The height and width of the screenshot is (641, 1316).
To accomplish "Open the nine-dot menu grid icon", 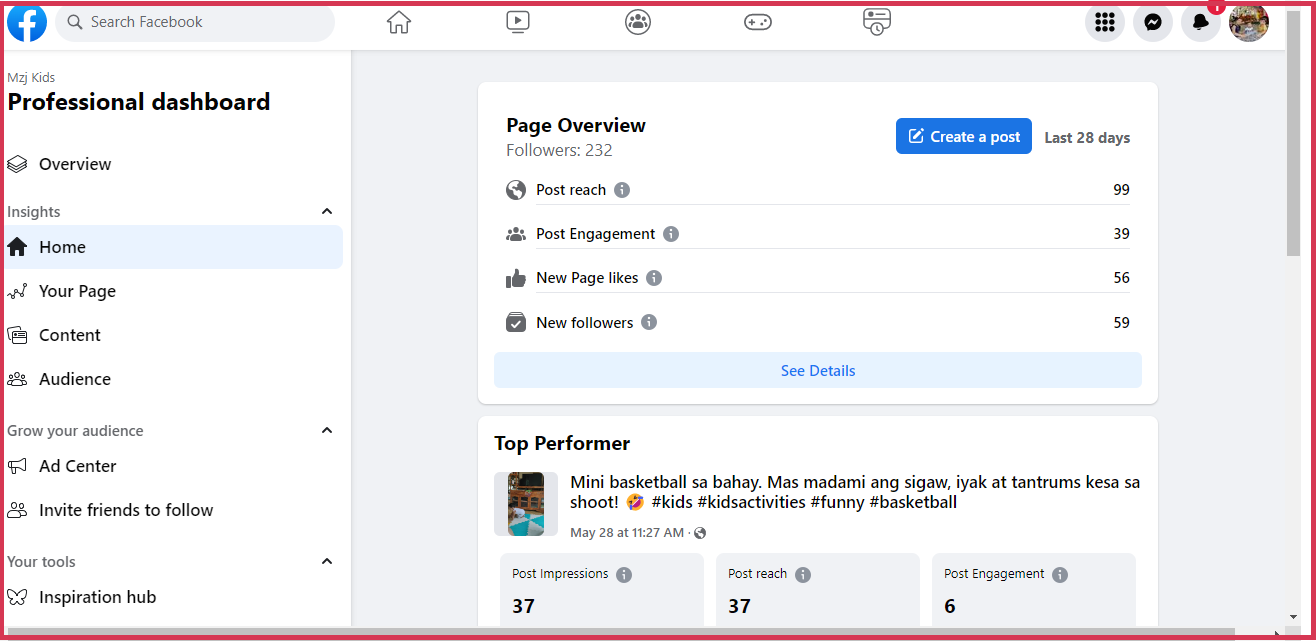I will point(1105,23).
